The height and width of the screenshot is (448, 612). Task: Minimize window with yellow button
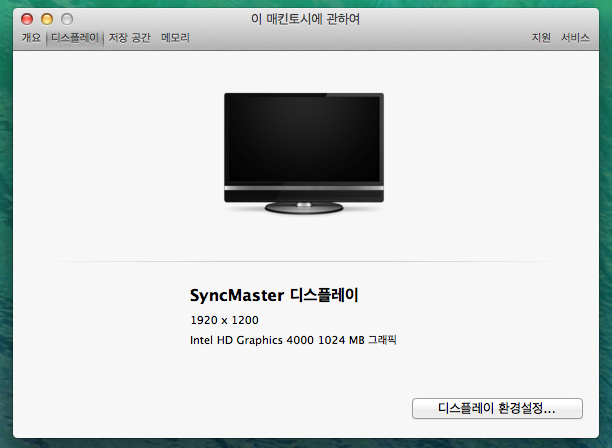[x=47, y=19]
